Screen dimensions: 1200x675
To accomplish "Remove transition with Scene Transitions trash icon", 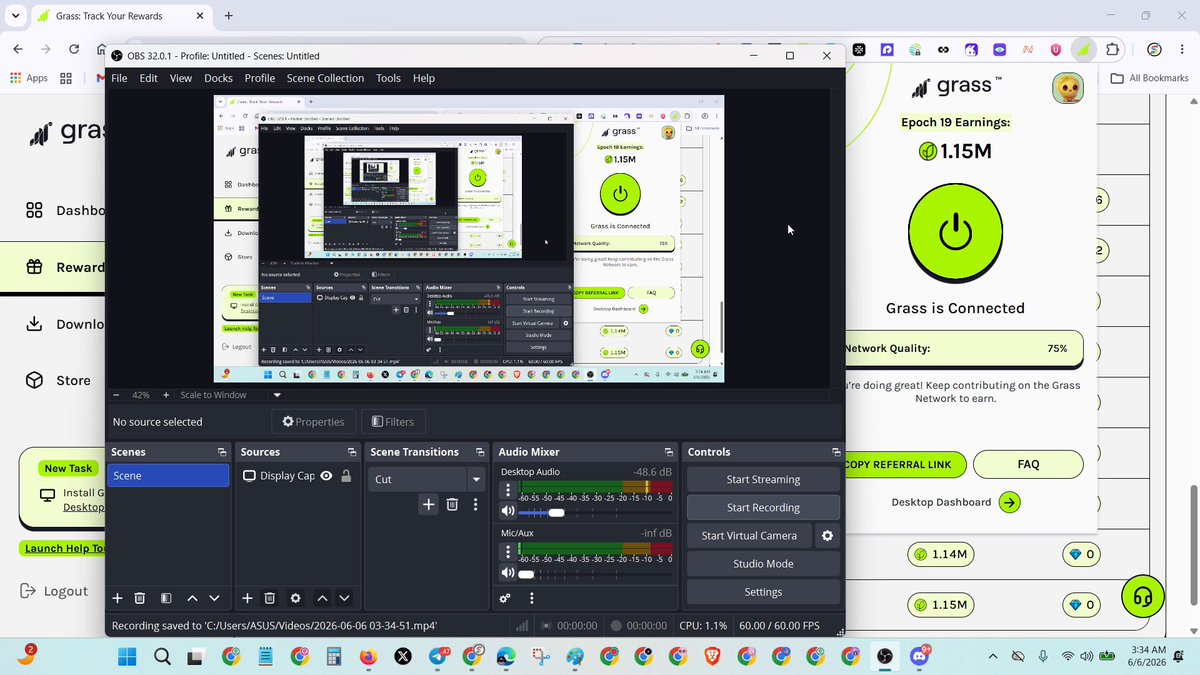I will point(452,505).
